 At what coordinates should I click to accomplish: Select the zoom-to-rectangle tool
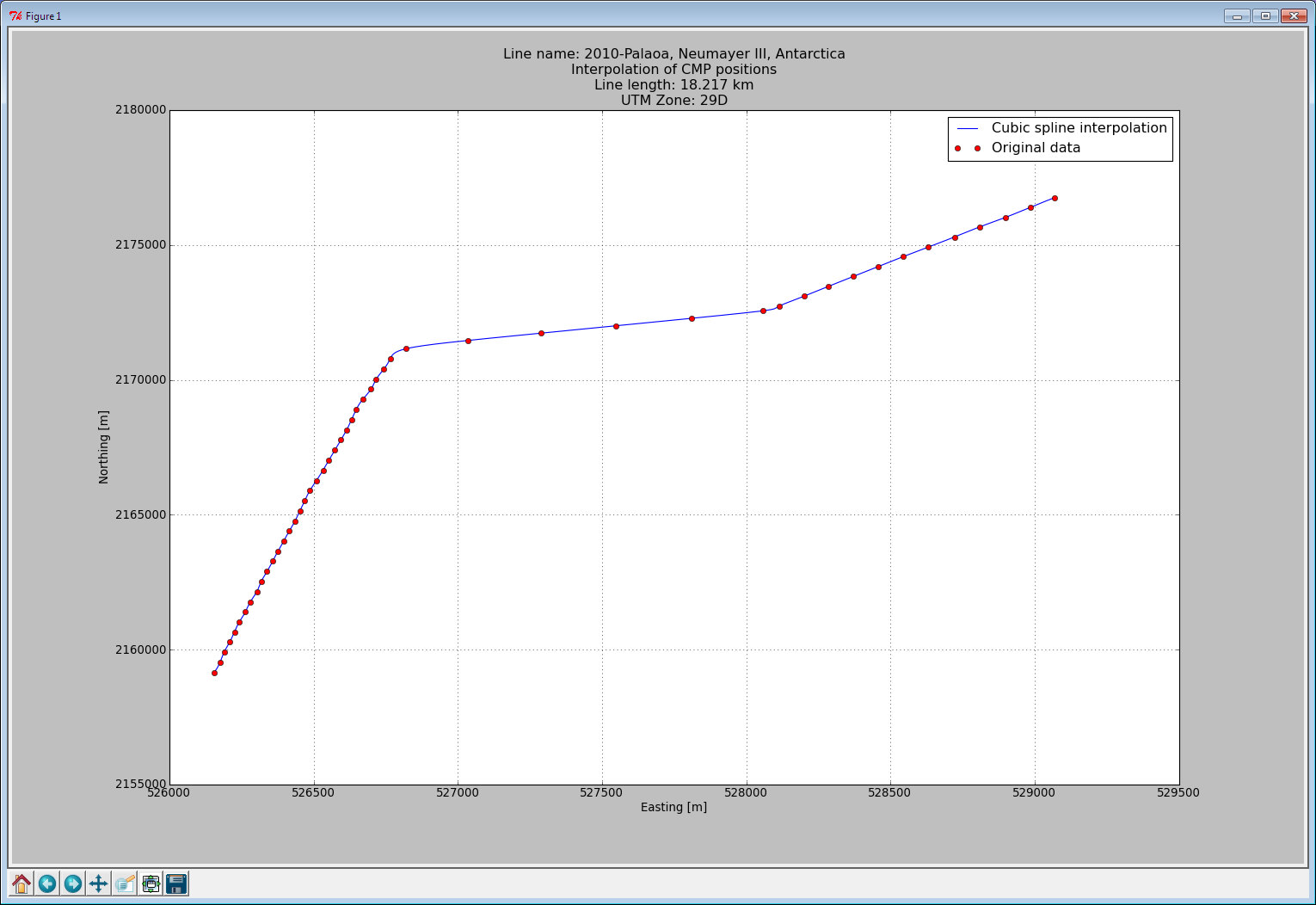coord(125,883)
